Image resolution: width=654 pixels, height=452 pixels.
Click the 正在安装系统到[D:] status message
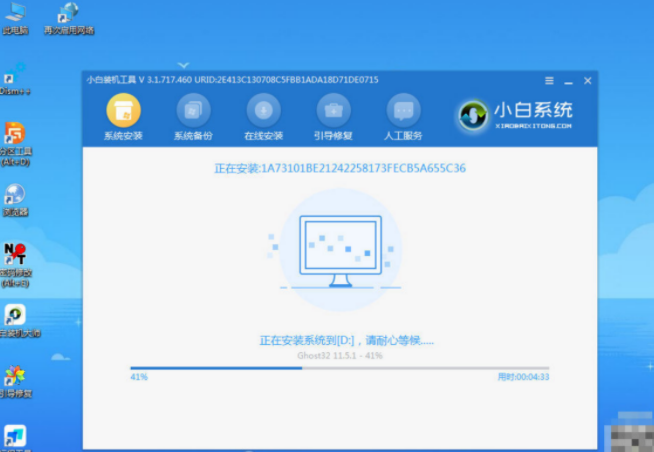[x=347, y=341]
